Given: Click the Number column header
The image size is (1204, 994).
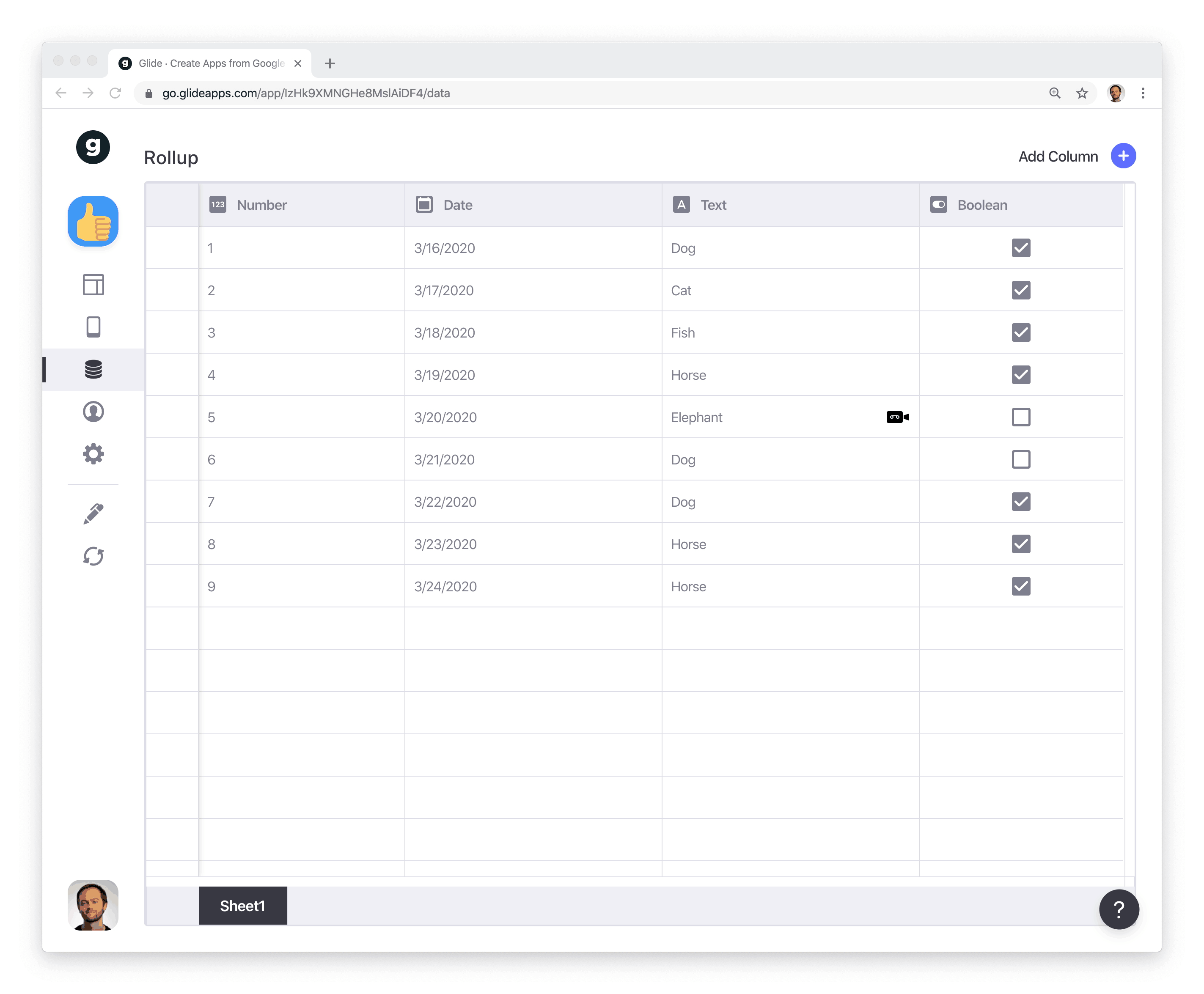Looking at the screenshot, I should [x=262, y=205].
